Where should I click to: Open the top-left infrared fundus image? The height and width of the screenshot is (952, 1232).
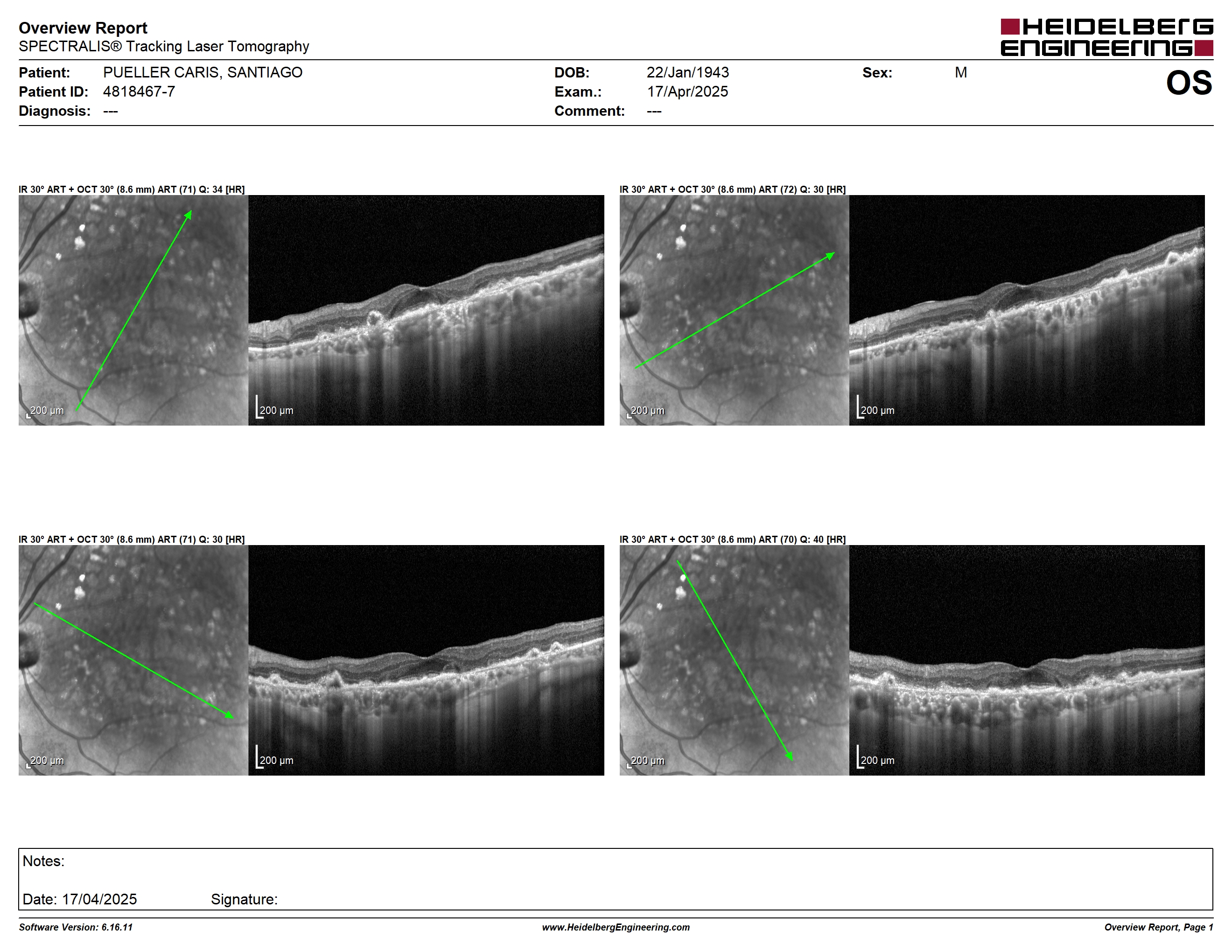point(133,310)
